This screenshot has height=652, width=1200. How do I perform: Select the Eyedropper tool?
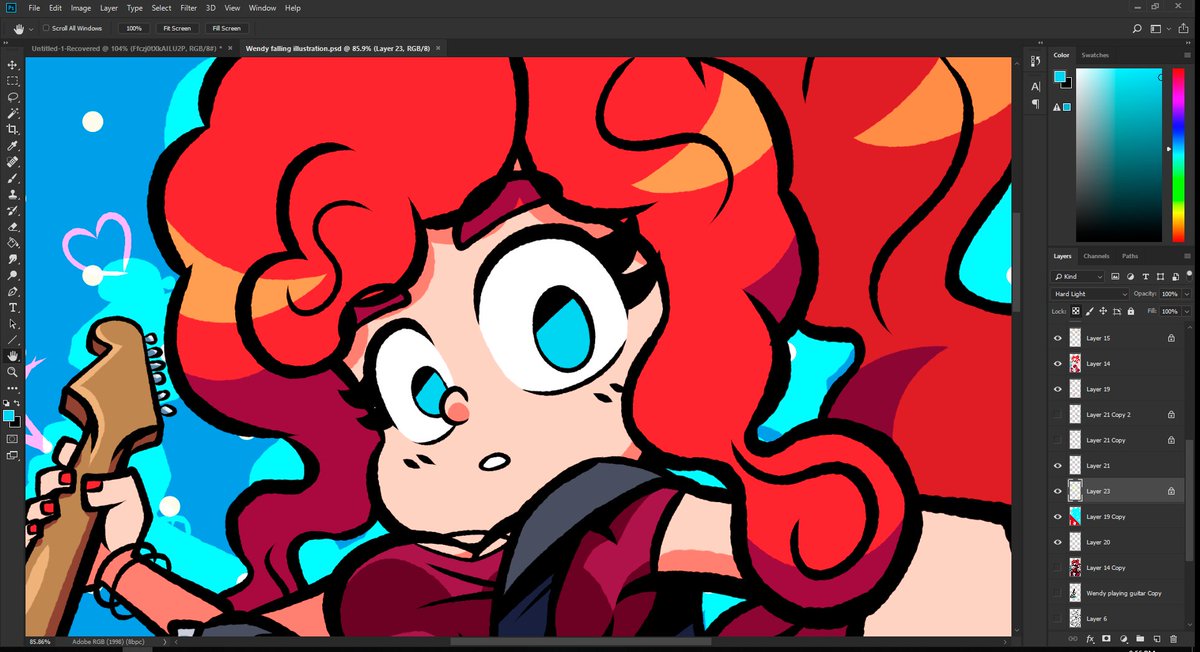pos(12,145)
